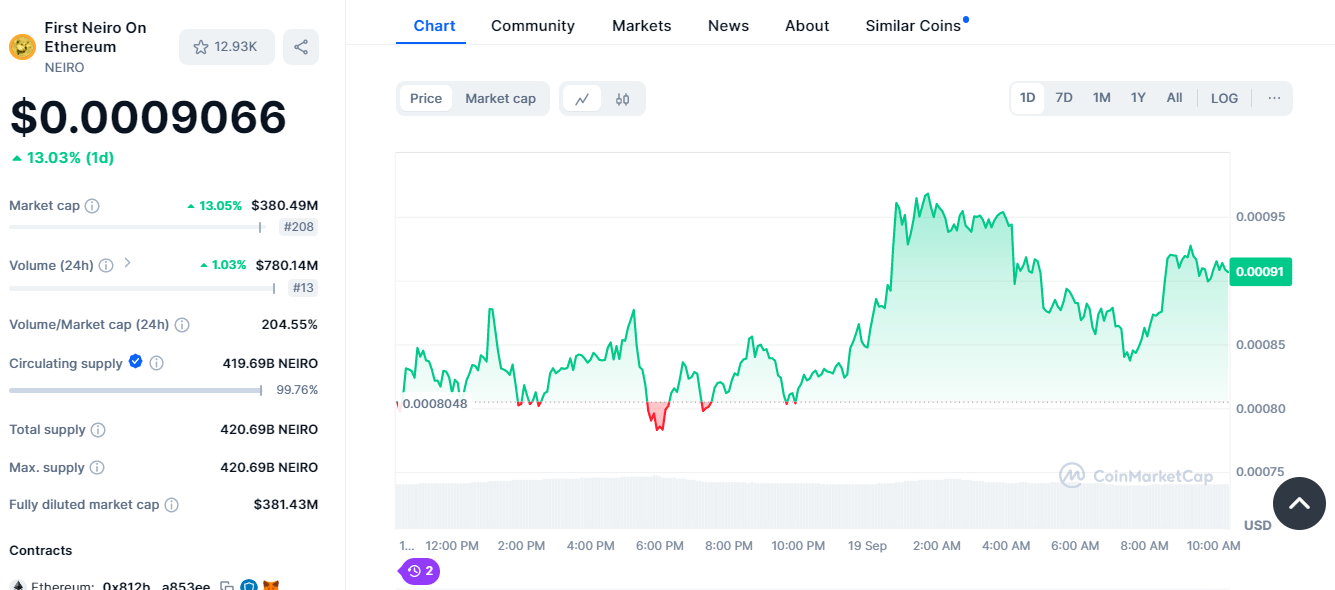The image size is (1335, 590).
Task: Go to the Markets tab
Action: point(642,26)
